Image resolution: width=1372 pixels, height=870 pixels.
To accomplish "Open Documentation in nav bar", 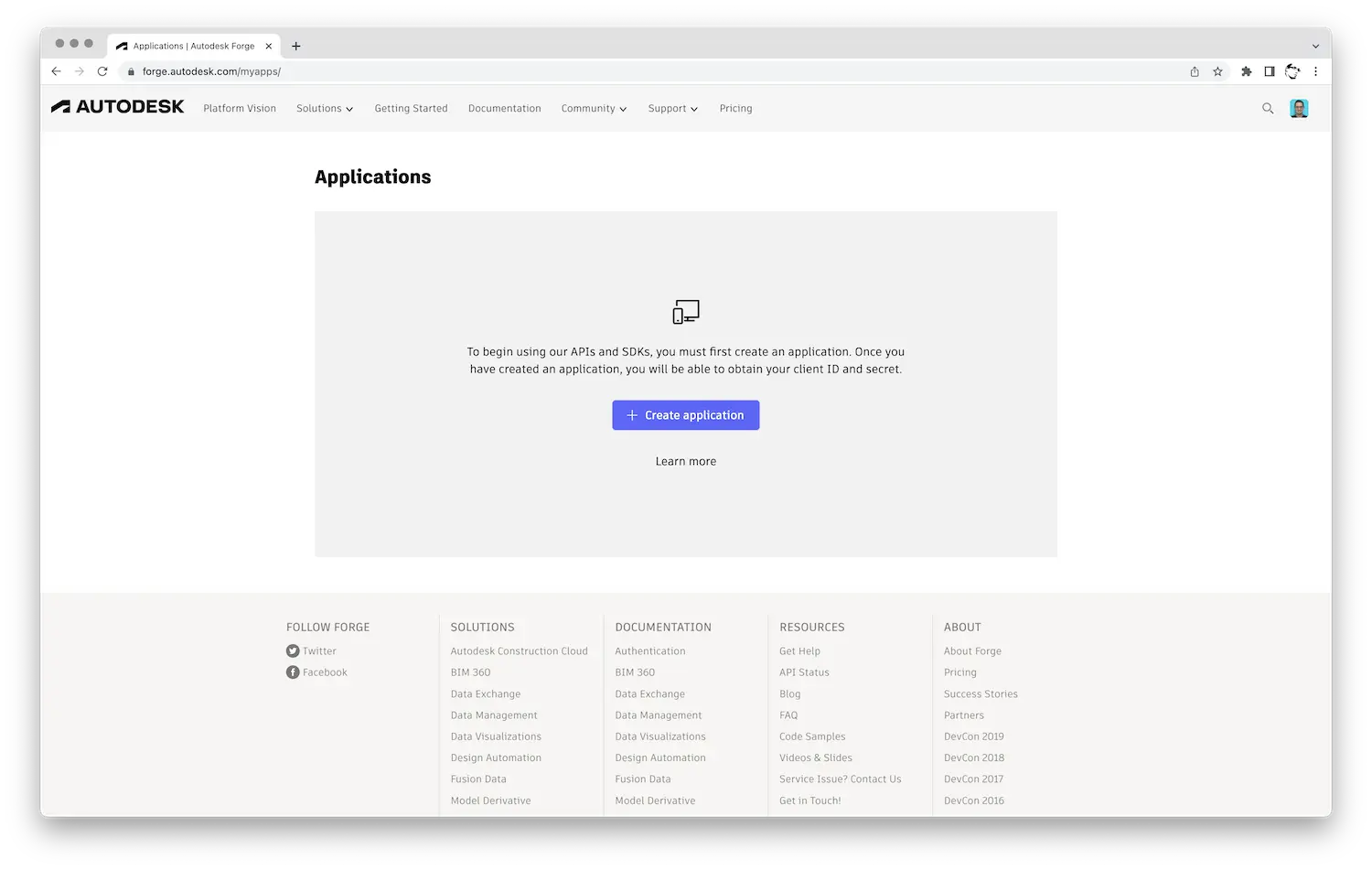I will (x=505, y=108).
